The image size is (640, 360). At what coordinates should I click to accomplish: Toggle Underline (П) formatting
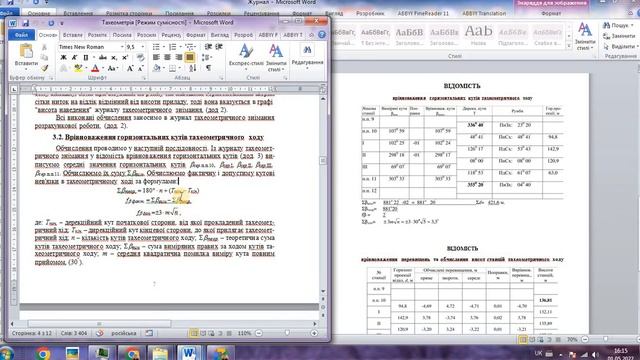pyautogui.click(x=86, y=58)
